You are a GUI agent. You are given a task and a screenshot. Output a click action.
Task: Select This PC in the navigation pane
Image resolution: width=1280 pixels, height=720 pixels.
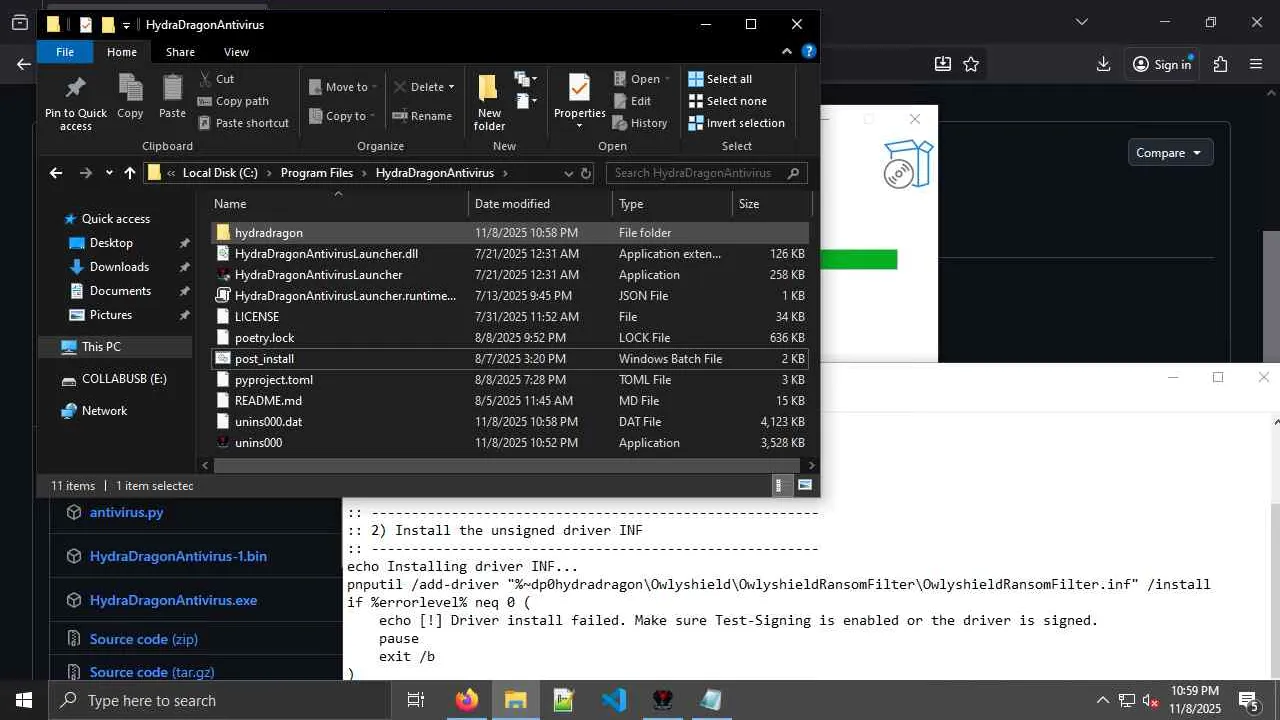coord(101,347)
